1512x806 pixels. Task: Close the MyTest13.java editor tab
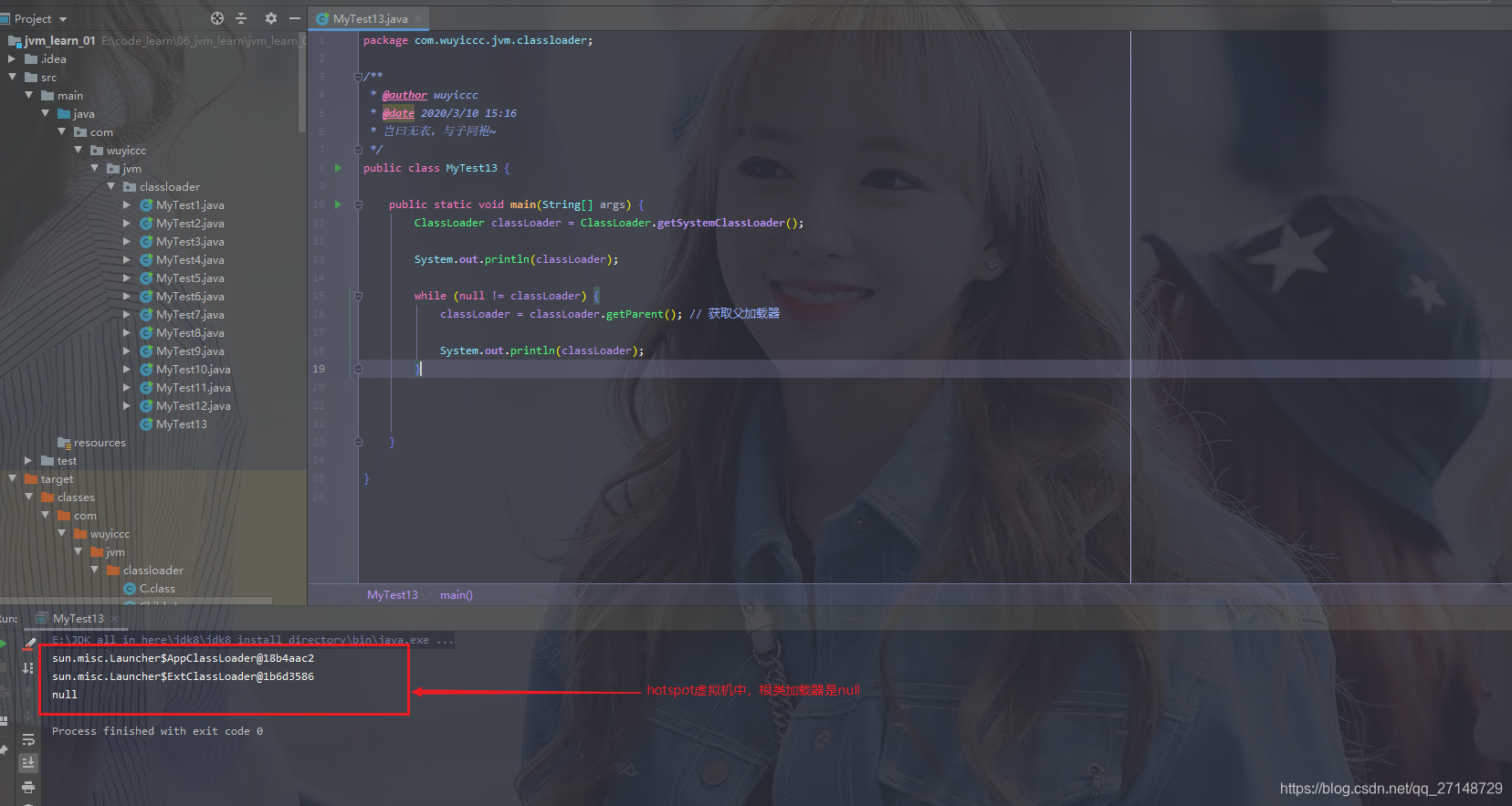pyautogui.click(x=418, y=18)
